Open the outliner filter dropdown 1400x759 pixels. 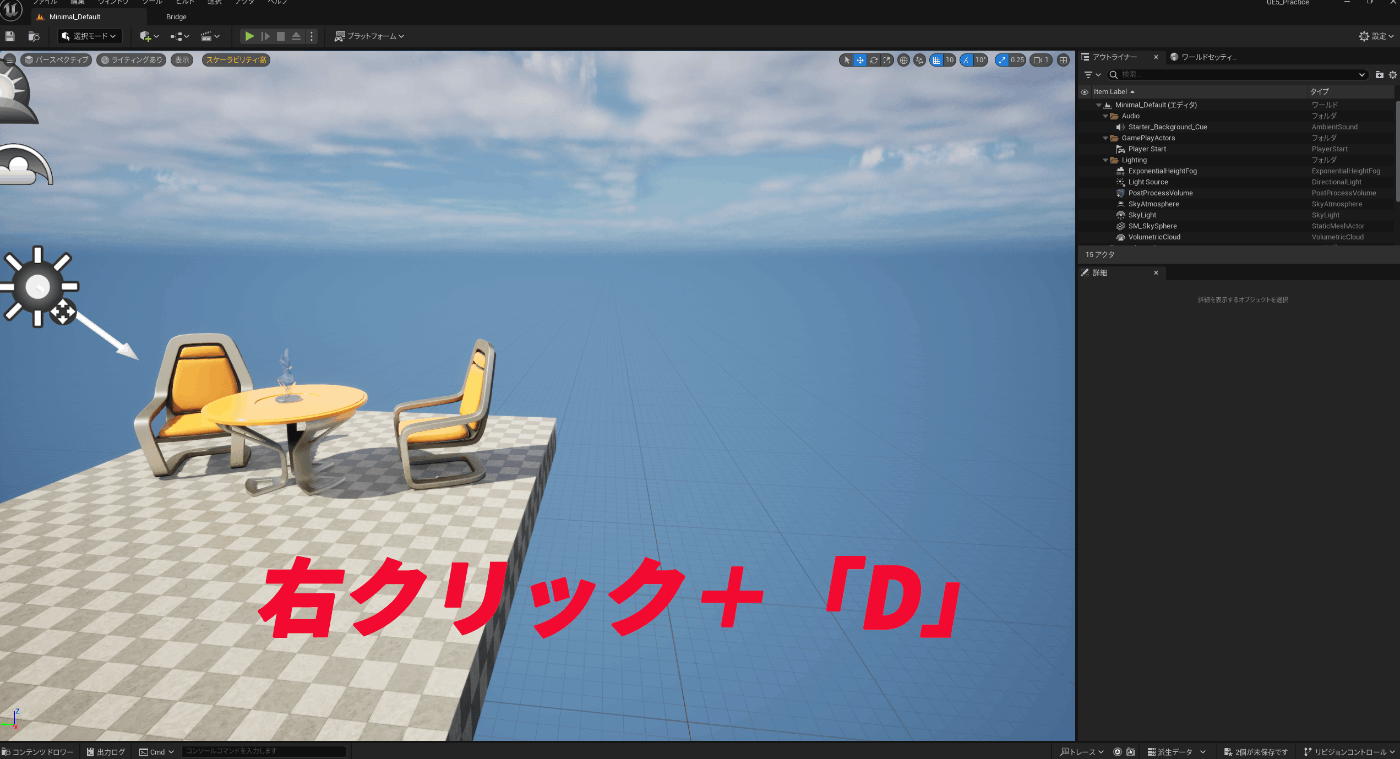click(1092, 75)
